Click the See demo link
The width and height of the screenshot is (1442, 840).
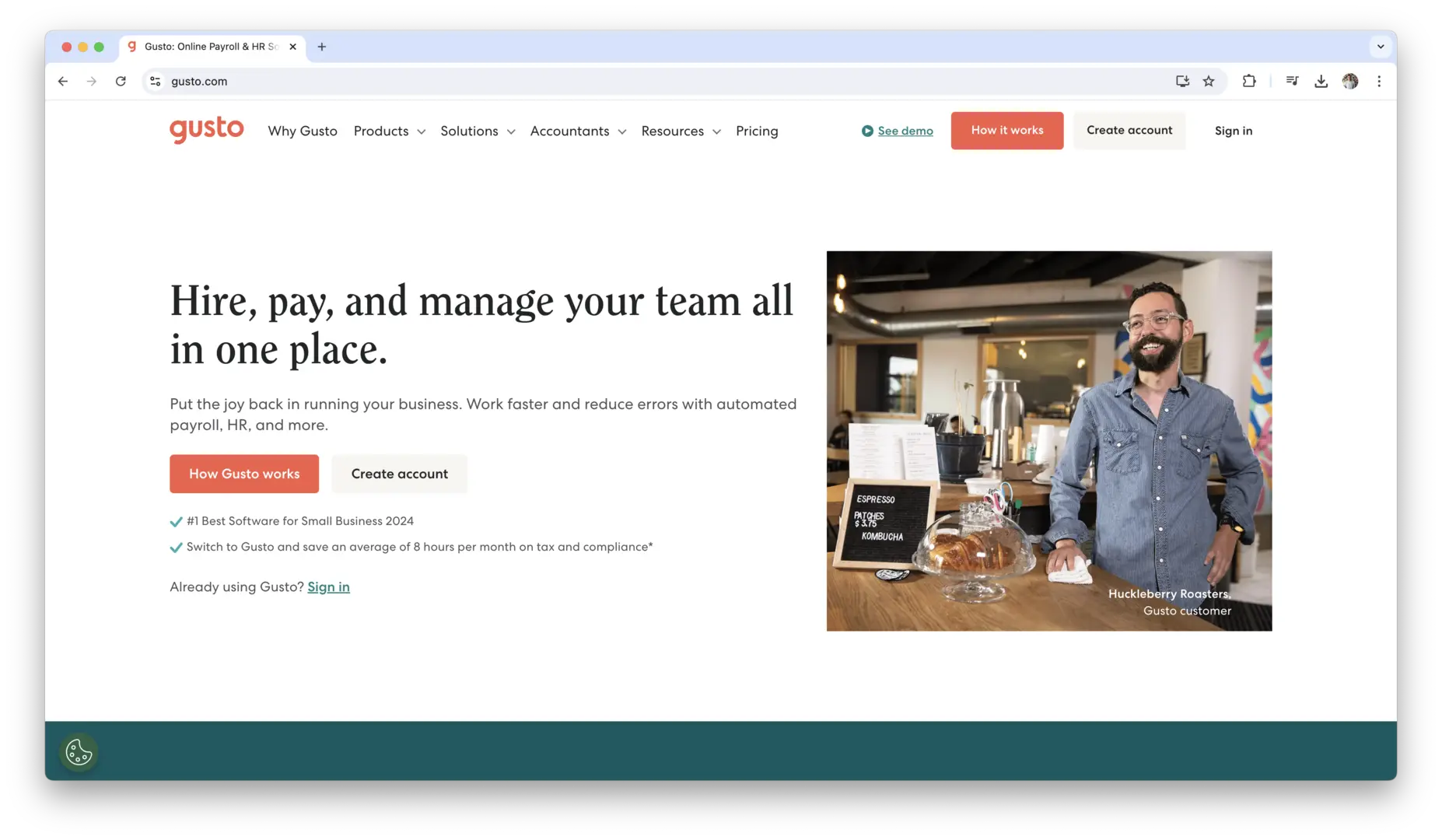[x=905, y=131]
